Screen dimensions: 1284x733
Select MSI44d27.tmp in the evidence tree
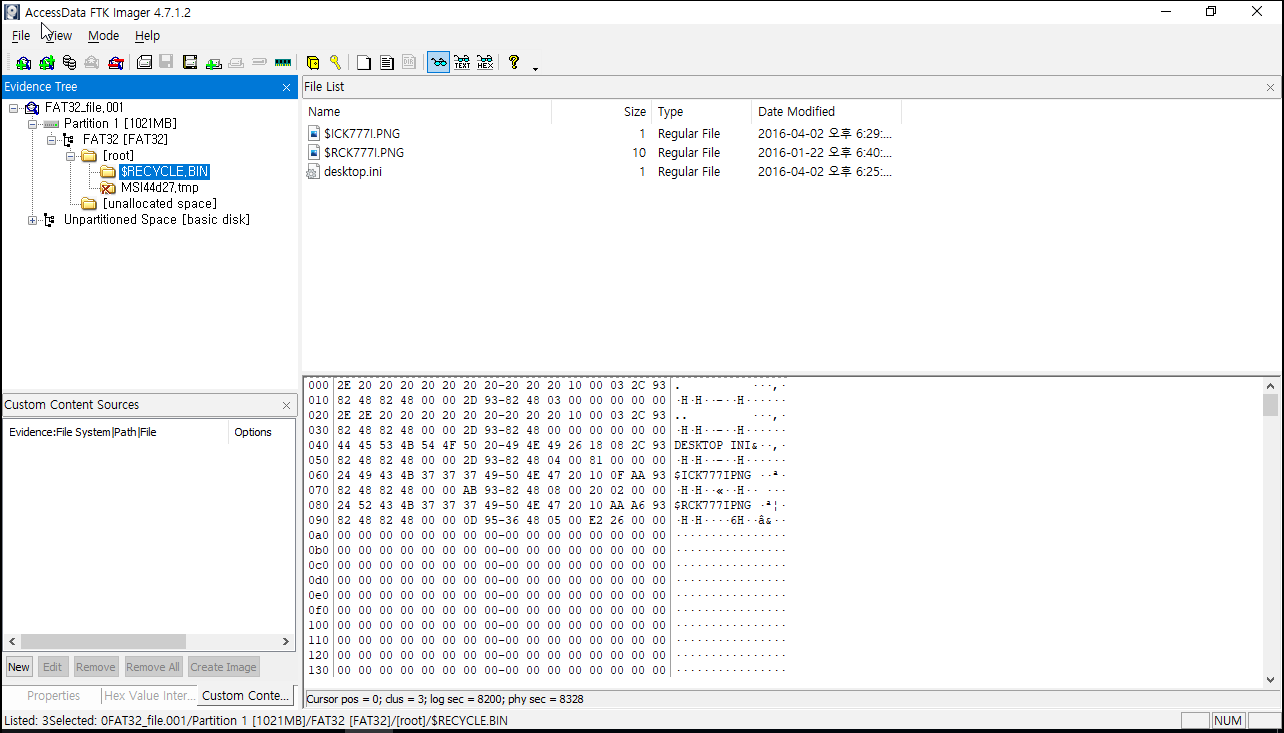click(160, 187)
